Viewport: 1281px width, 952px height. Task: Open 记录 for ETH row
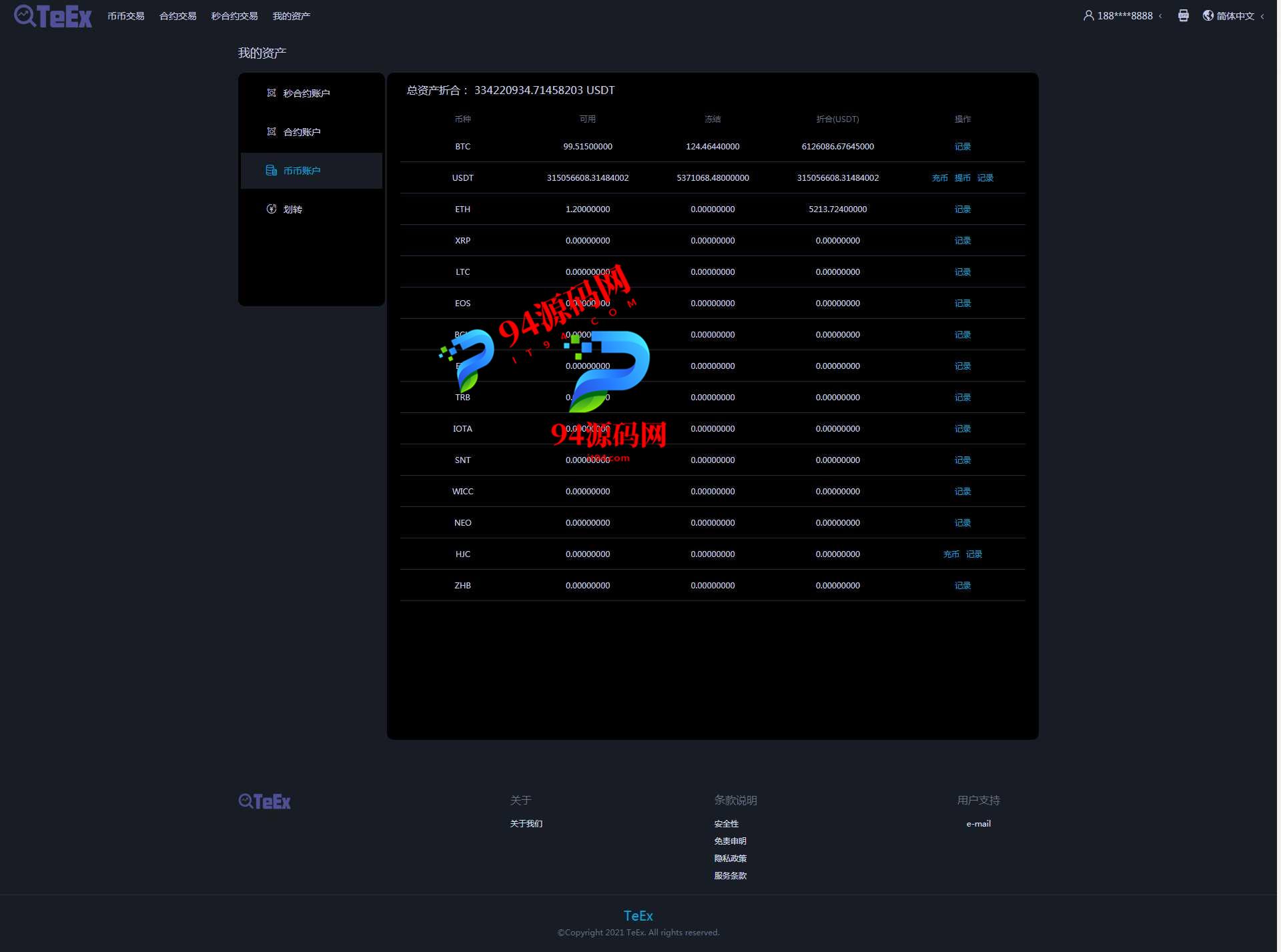963,209
